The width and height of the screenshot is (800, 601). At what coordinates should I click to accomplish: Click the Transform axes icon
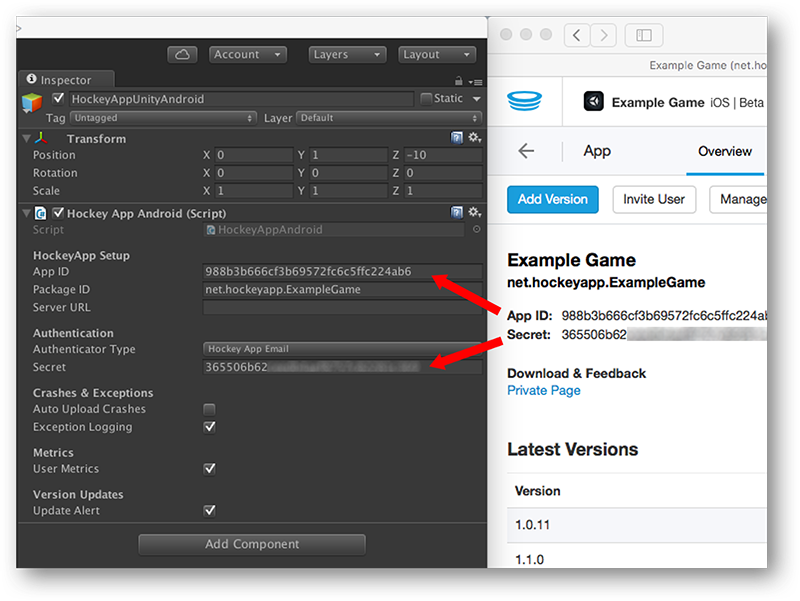pos(41,138)
